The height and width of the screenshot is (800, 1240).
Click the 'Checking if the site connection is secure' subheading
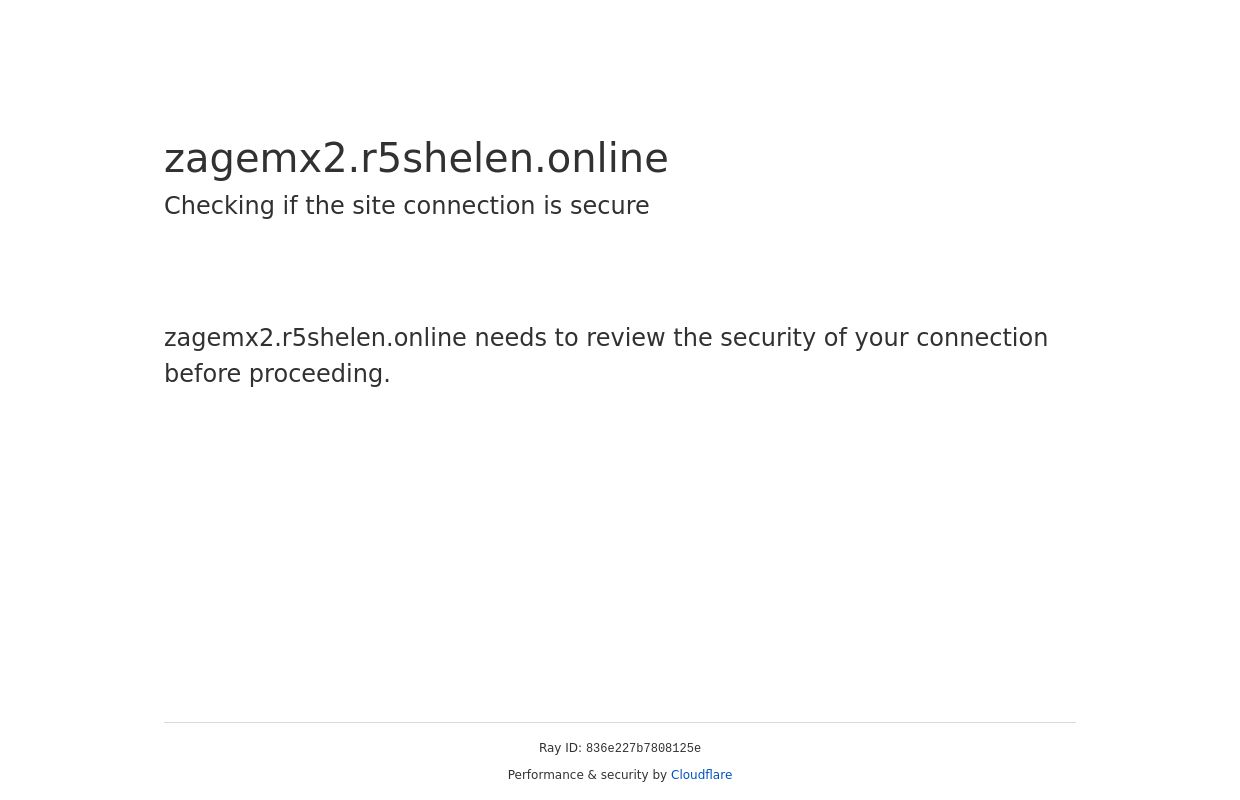click(406, 206)
